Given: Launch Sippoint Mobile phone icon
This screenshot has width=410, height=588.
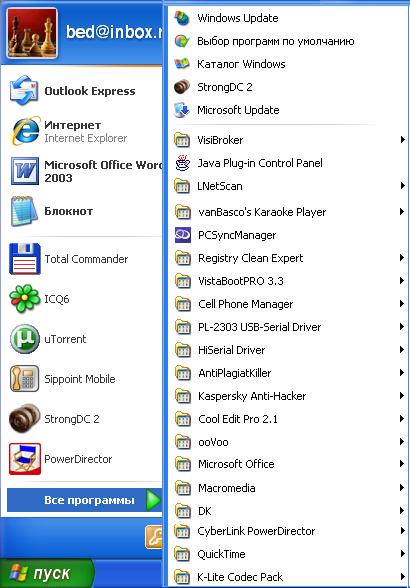Looking at the screenshot, I should coord(24,379).
